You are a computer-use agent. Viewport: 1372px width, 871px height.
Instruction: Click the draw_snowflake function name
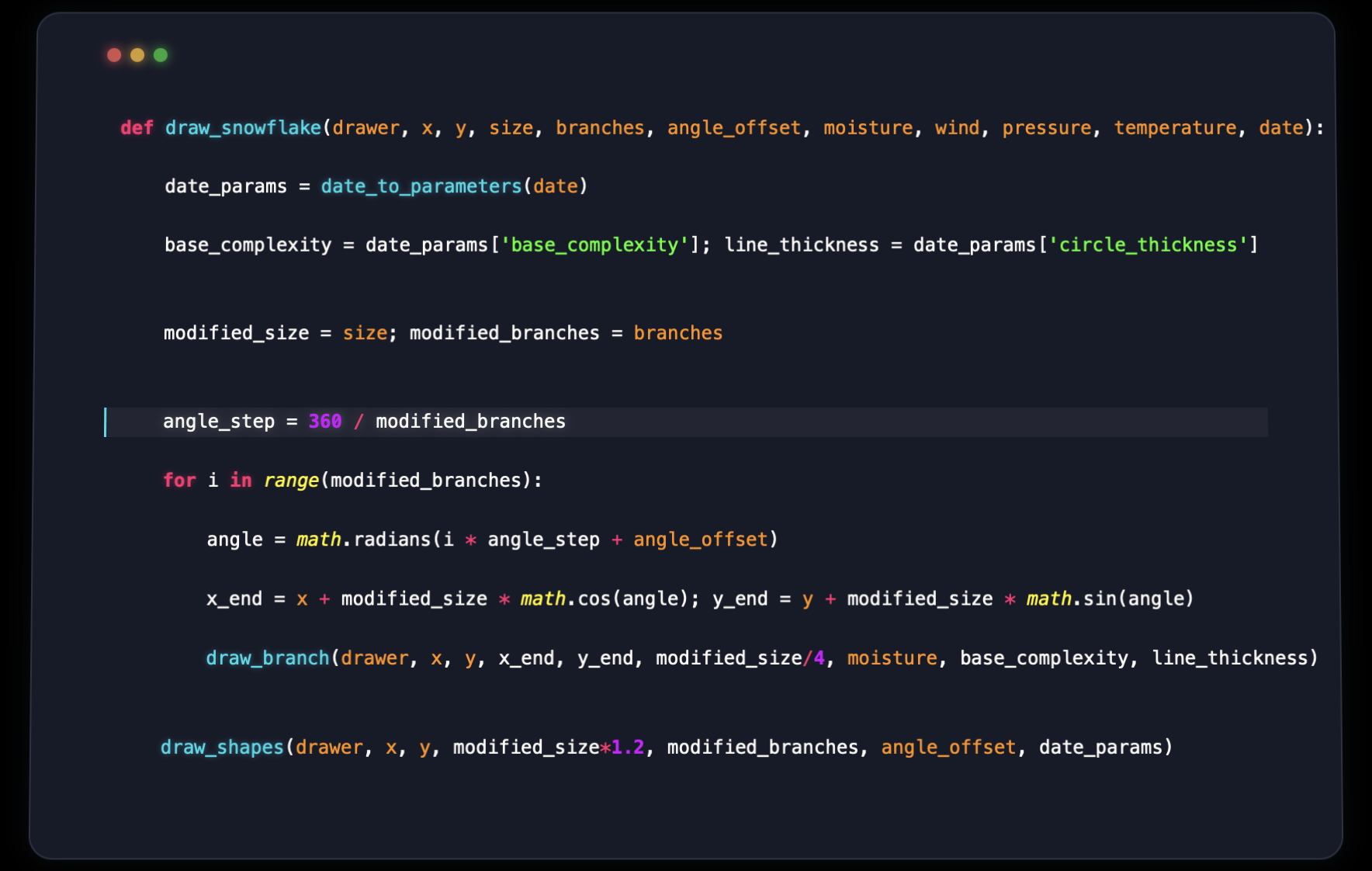[243, 128]
